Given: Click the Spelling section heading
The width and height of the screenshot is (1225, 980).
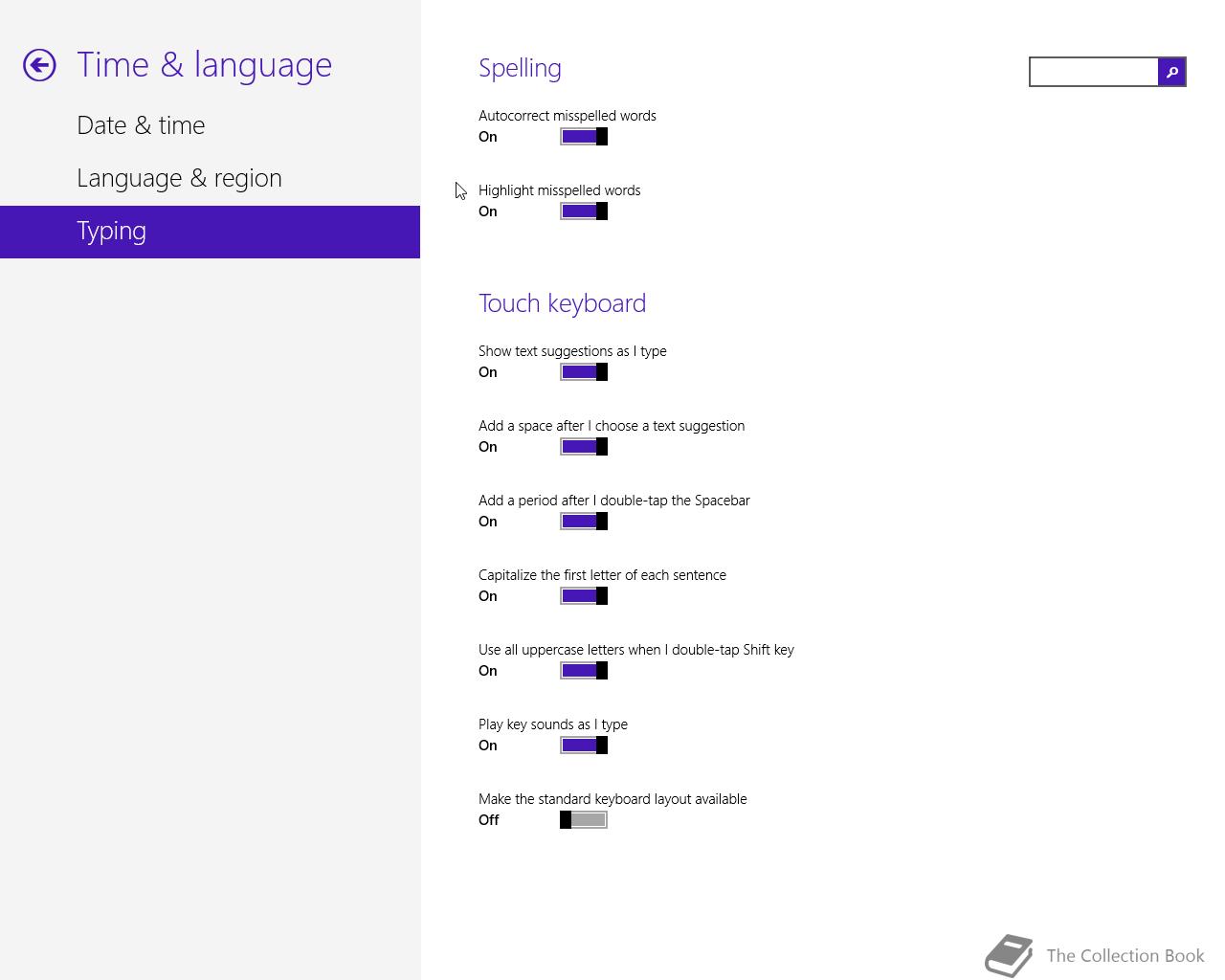Looking at the screenshot, I should (x=520, y=68).
